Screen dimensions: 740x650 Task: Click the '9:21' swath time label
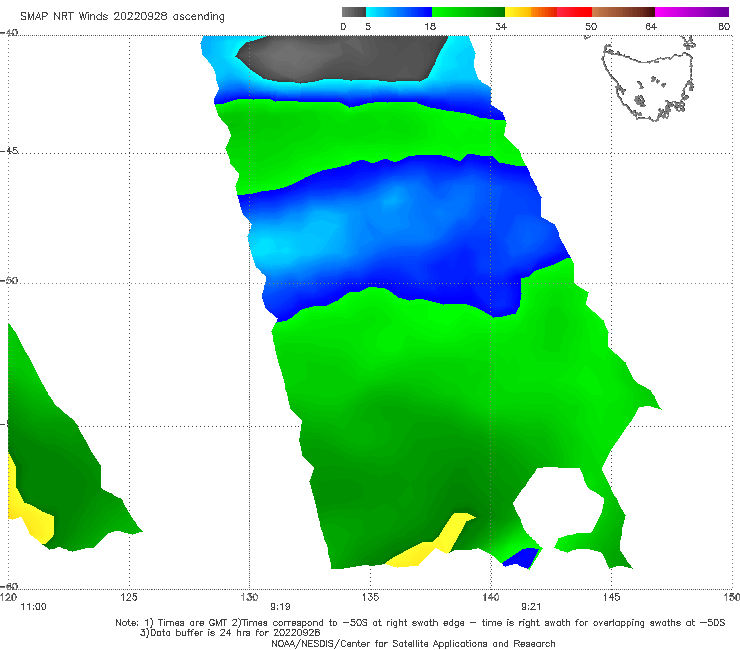tap(531, 607)
